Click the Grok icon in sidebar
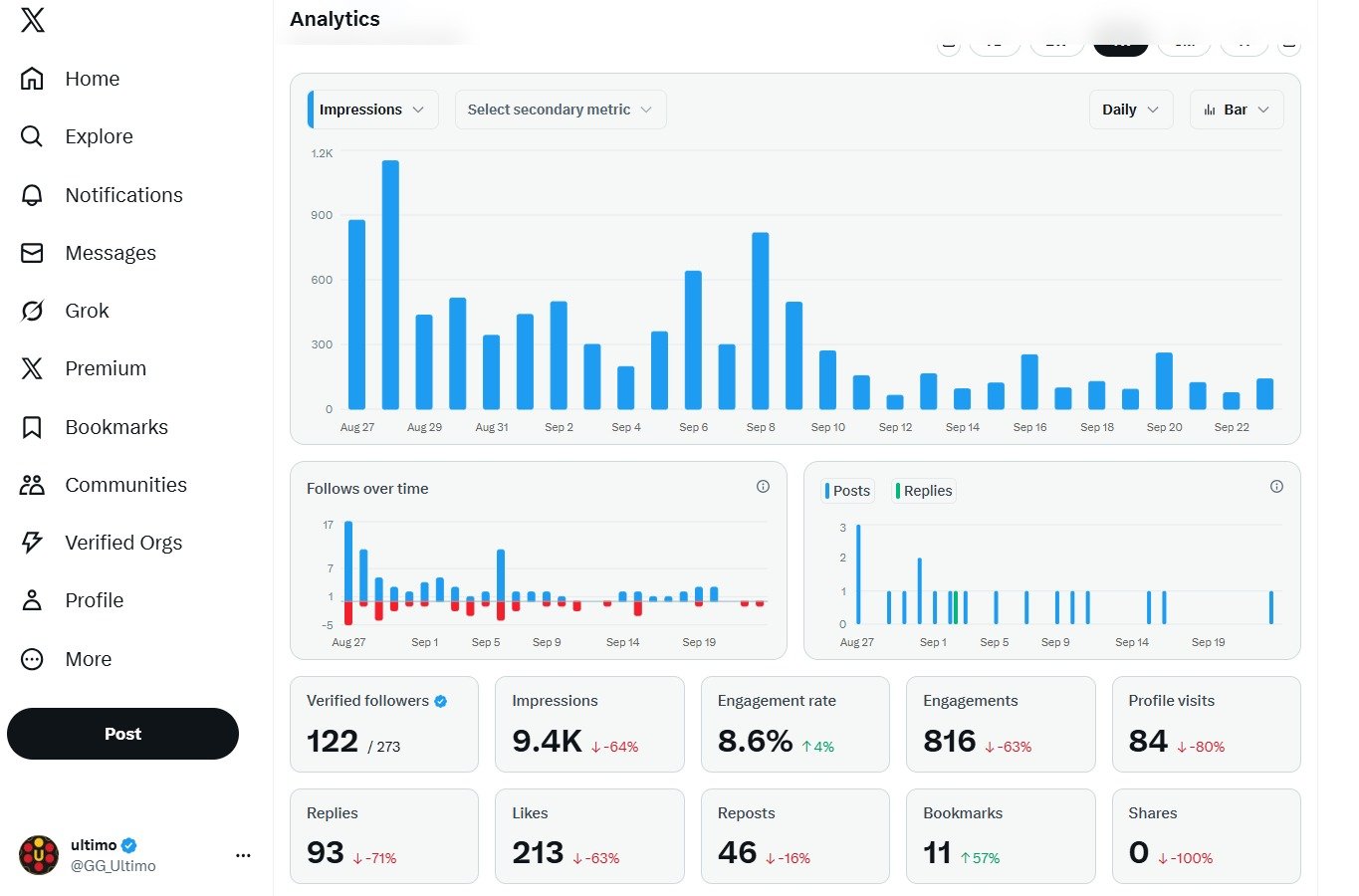1359x896 pixels. (32, 311)
